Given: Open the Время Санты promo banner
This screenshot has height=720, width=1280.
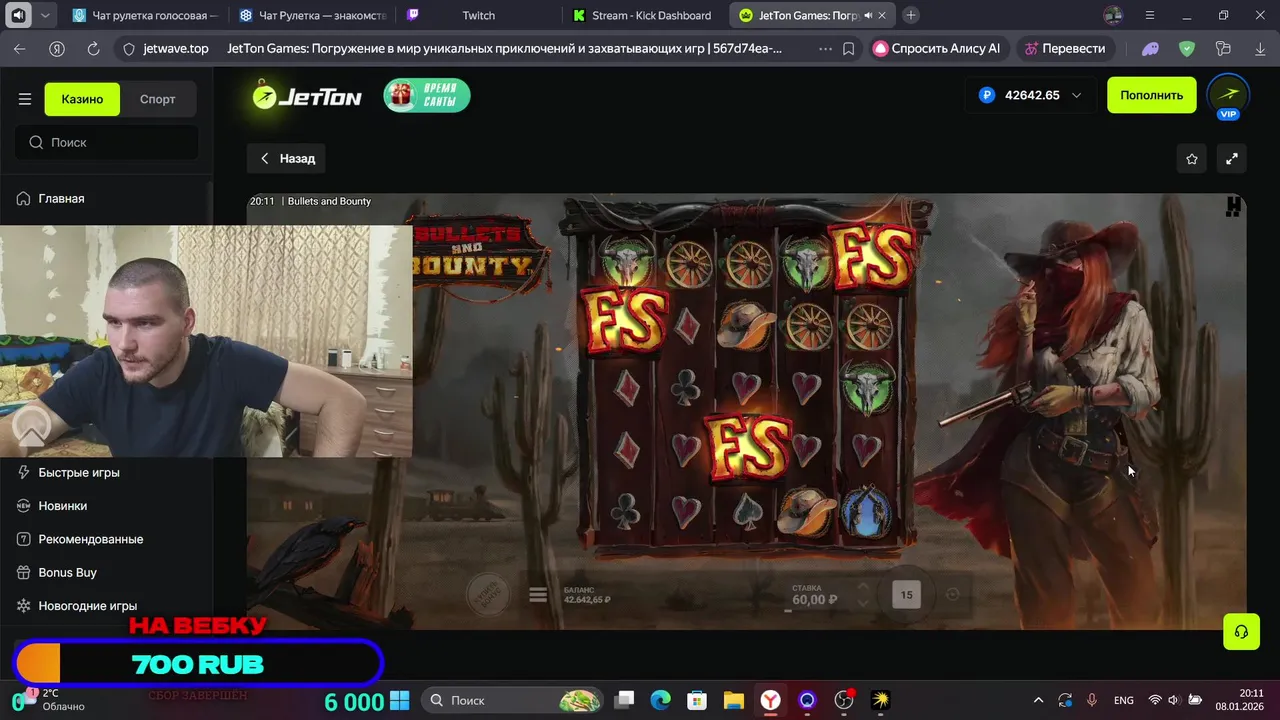Looking at the screenshot, I should [427, 95].
